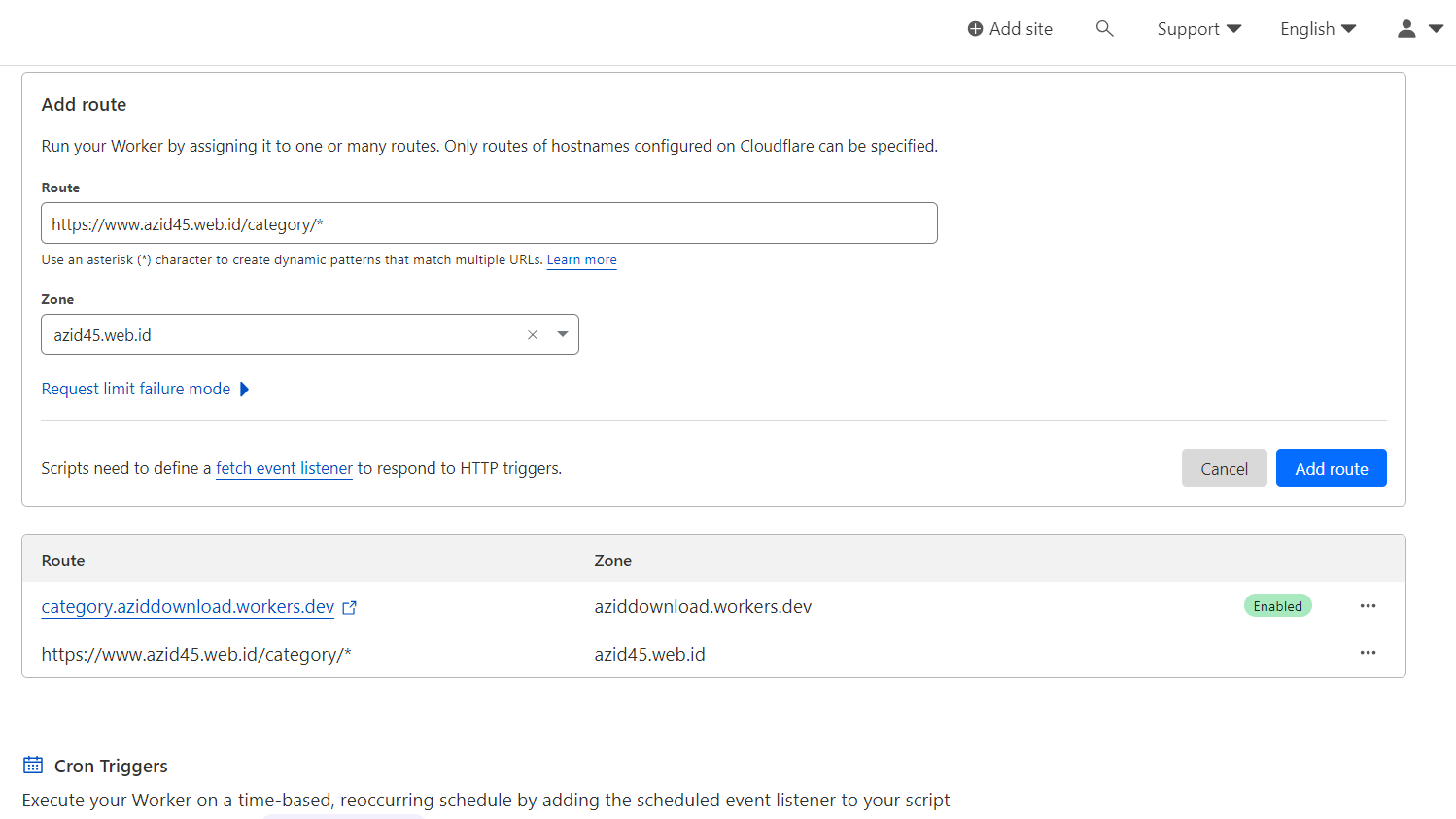
Task: Click the Add site plus icon
Action: point(975,29)
